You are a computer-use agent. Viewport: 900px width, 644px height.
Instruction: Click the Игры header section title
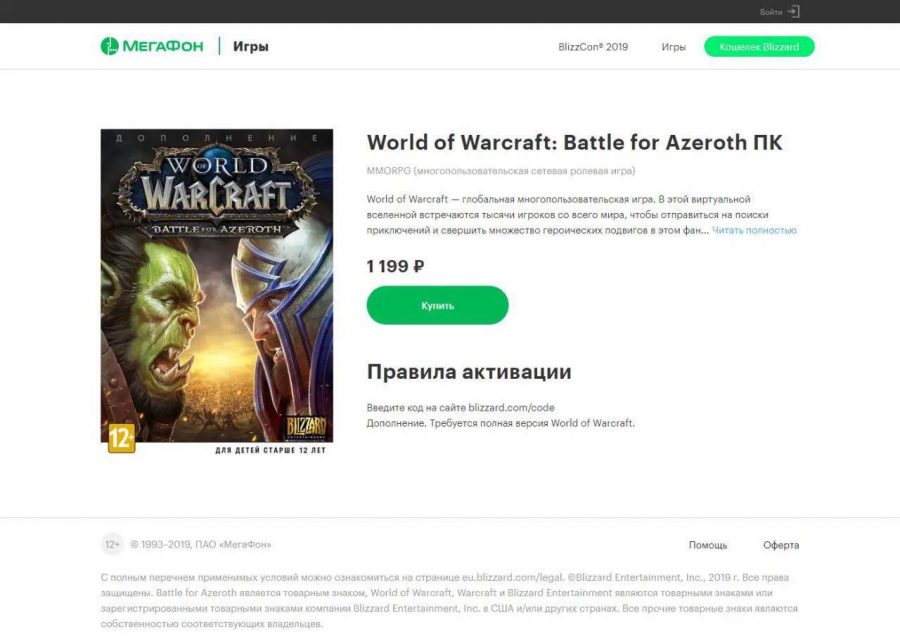(x=251, y=46)
